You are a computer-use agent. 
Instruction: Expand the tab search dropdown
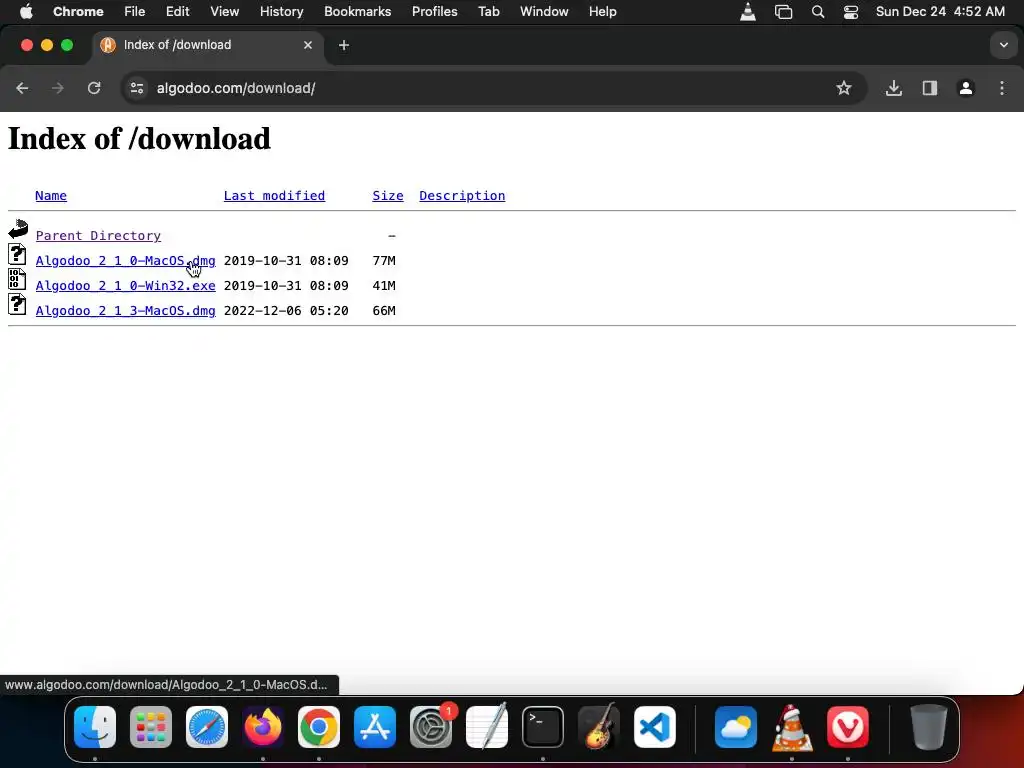pos(1004,45)
